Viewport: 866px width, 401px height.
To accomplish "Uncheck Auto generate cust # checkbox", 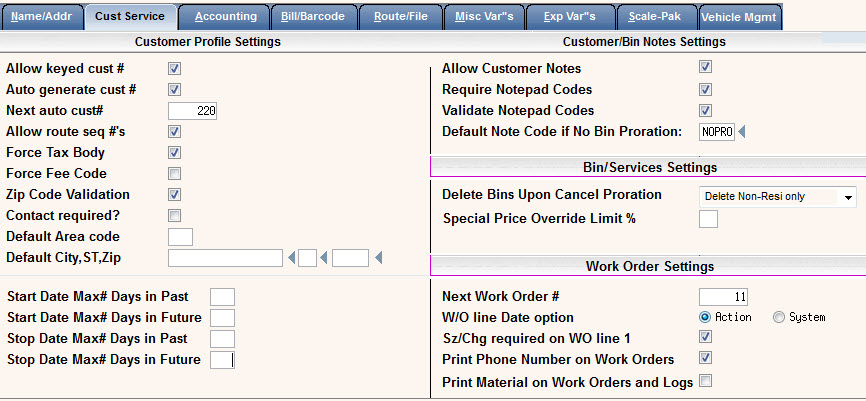I will [175, 89].
